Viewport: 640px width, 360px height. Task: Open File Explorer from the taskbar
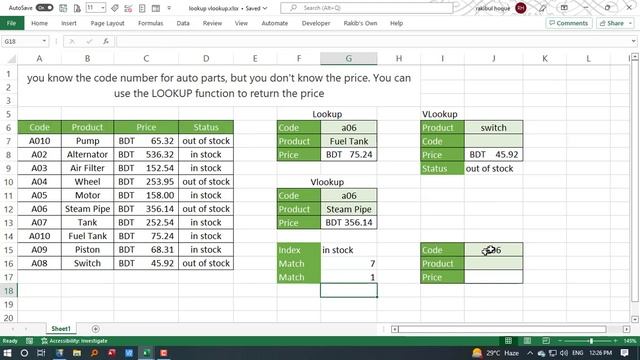77,353
